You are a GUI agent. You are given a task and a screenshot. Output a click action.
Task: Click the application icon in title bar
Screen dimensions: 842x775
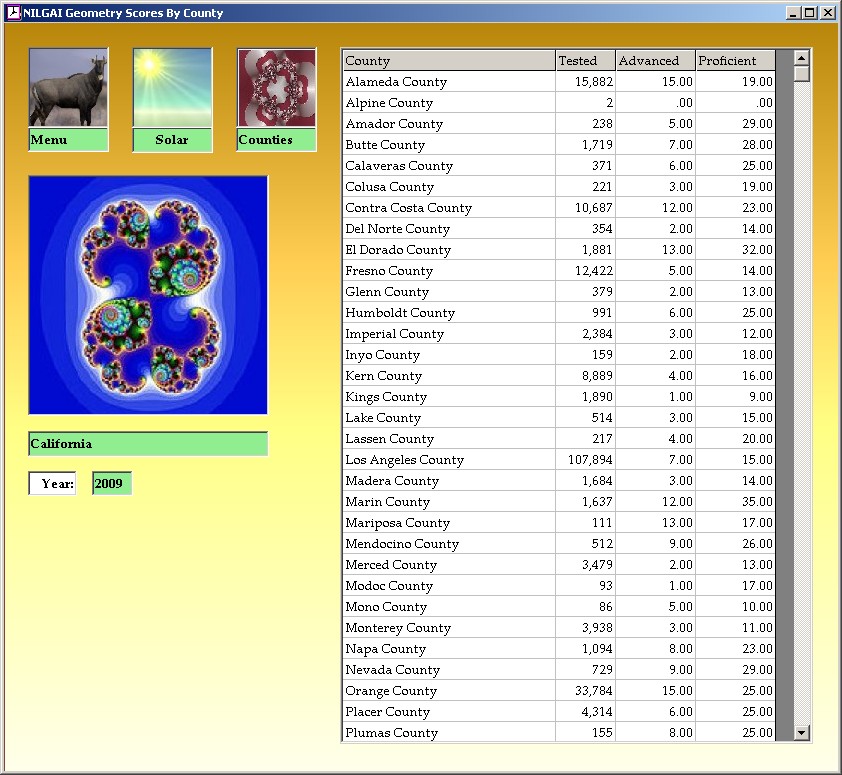pyautogui.click(x=13, y=13)
